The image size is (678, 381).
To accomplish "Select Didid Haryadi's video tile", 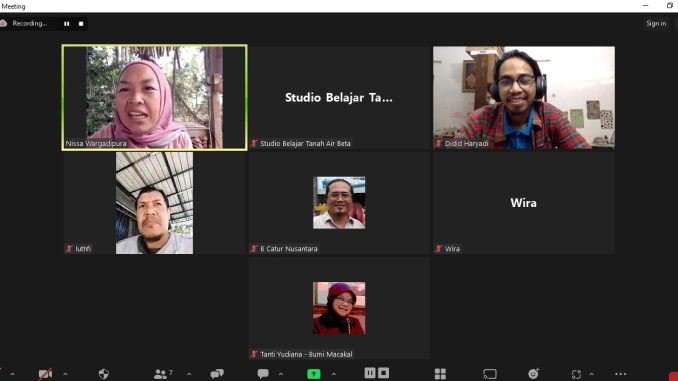I will [x=524, y=97].
